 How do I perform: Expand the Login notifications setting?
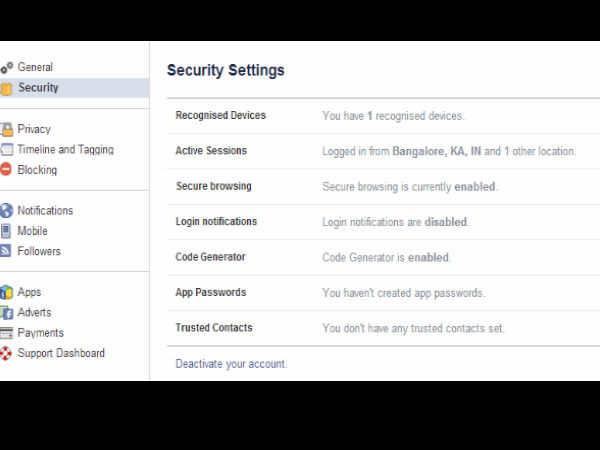pyautogui.click(x=216, y=222)
